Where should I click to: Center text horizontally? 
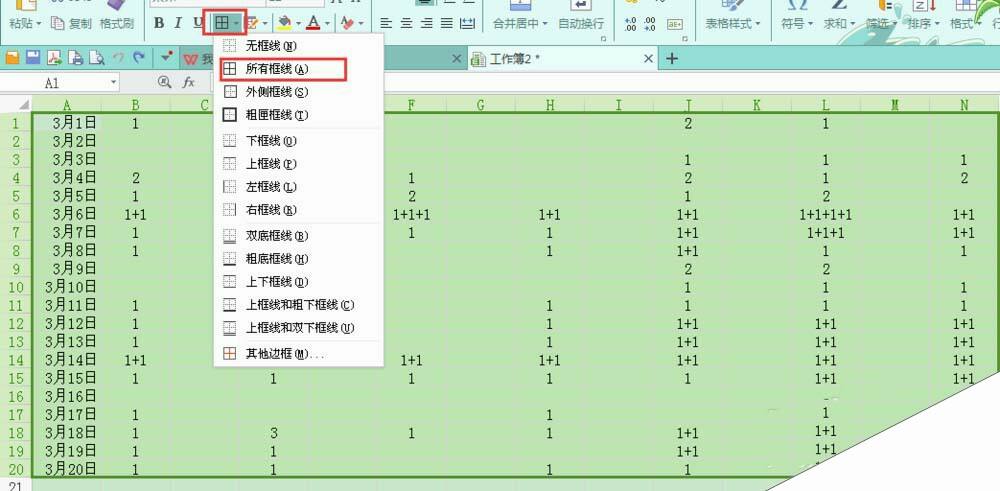tap(406, 24)
